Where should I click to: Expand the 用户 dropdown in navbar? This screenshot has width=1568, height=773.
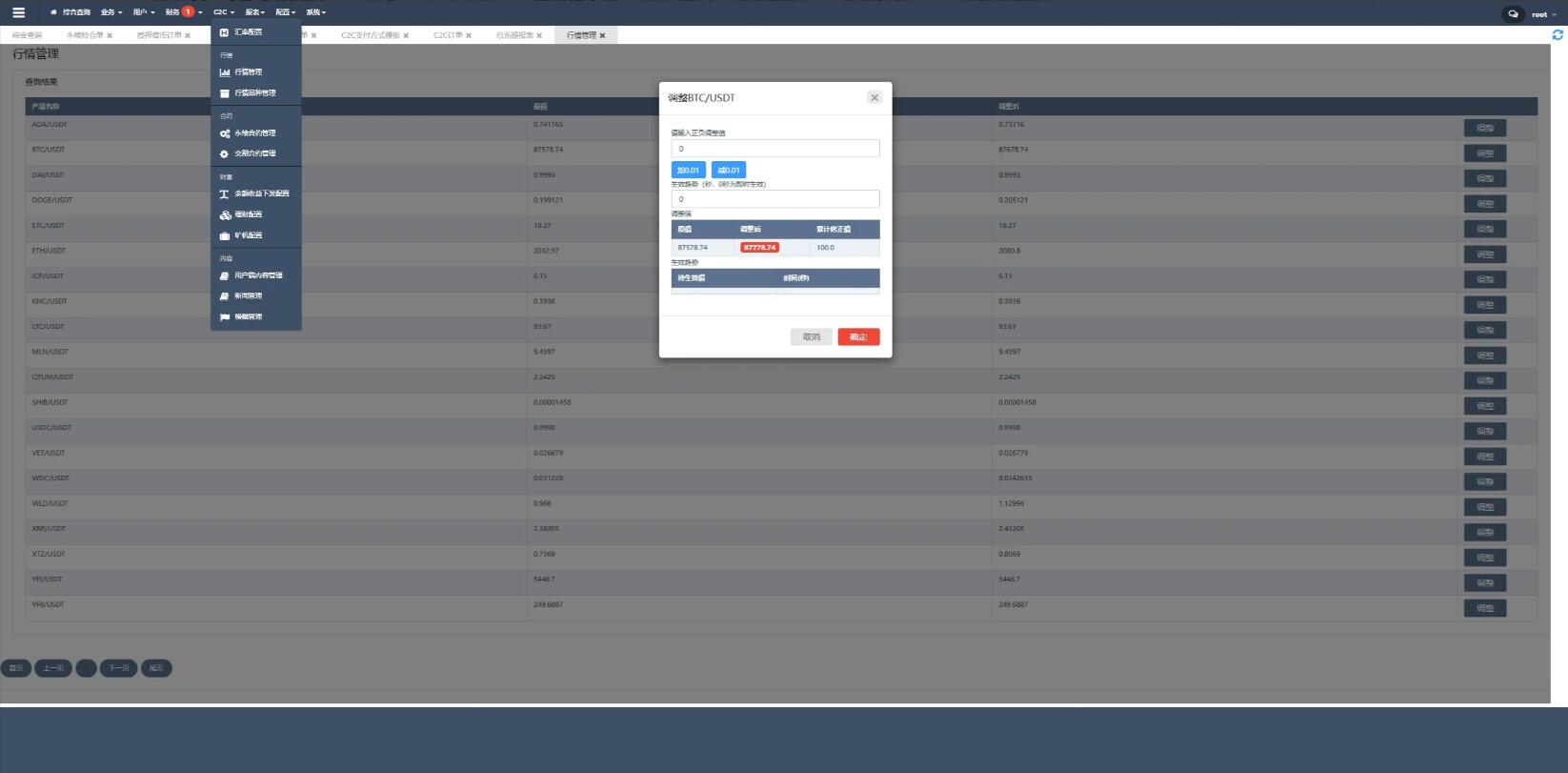tap(143, 12)
